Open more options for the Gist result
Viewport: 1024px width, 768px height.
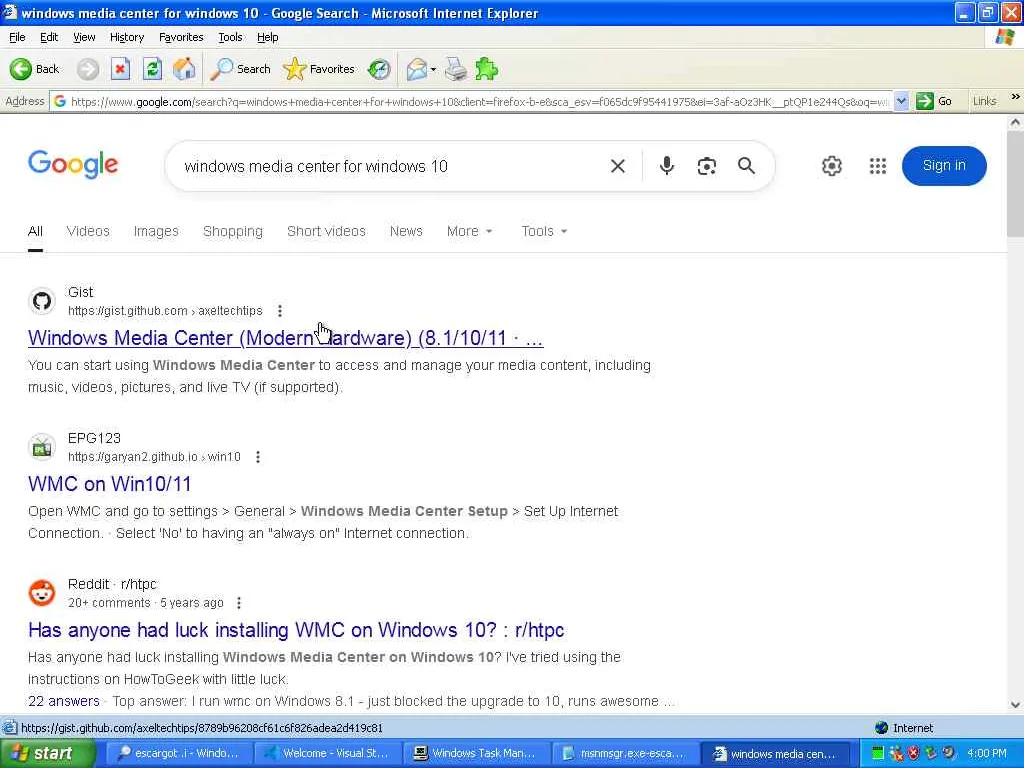[x=280, y=311]
